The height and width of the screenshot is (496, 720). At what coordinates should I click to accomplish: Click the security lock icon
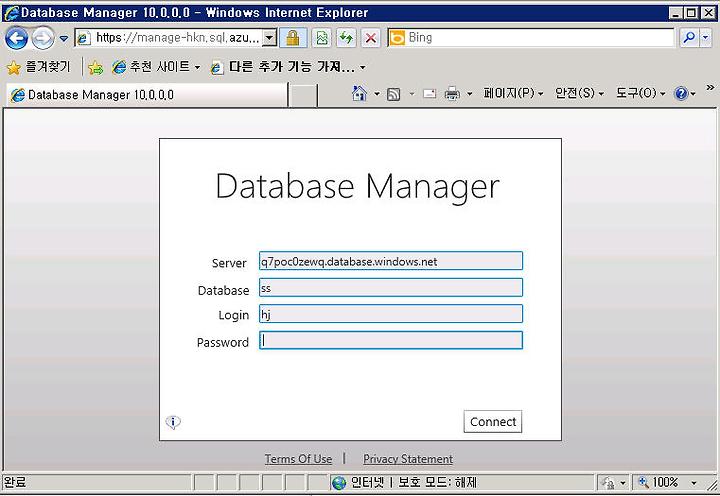coord(293,38)
